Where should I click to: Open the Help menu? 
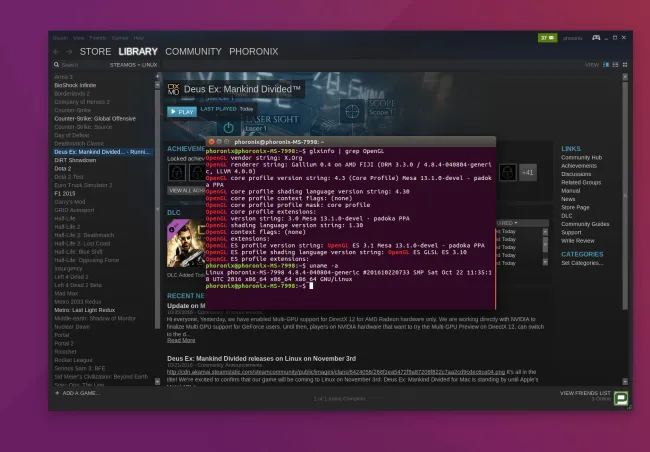pyautogui.click(x=138, y=38)
